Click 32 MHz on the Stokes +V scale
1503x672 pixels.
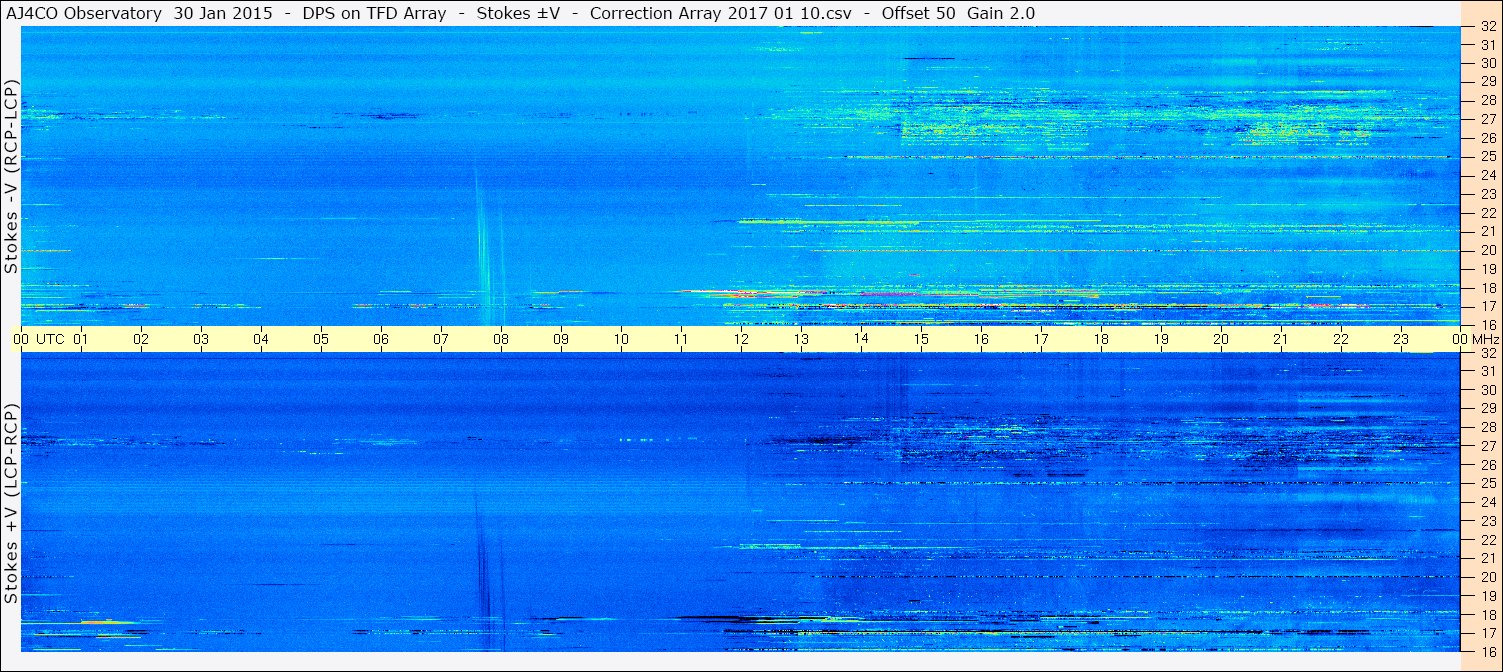[1487, 353]
